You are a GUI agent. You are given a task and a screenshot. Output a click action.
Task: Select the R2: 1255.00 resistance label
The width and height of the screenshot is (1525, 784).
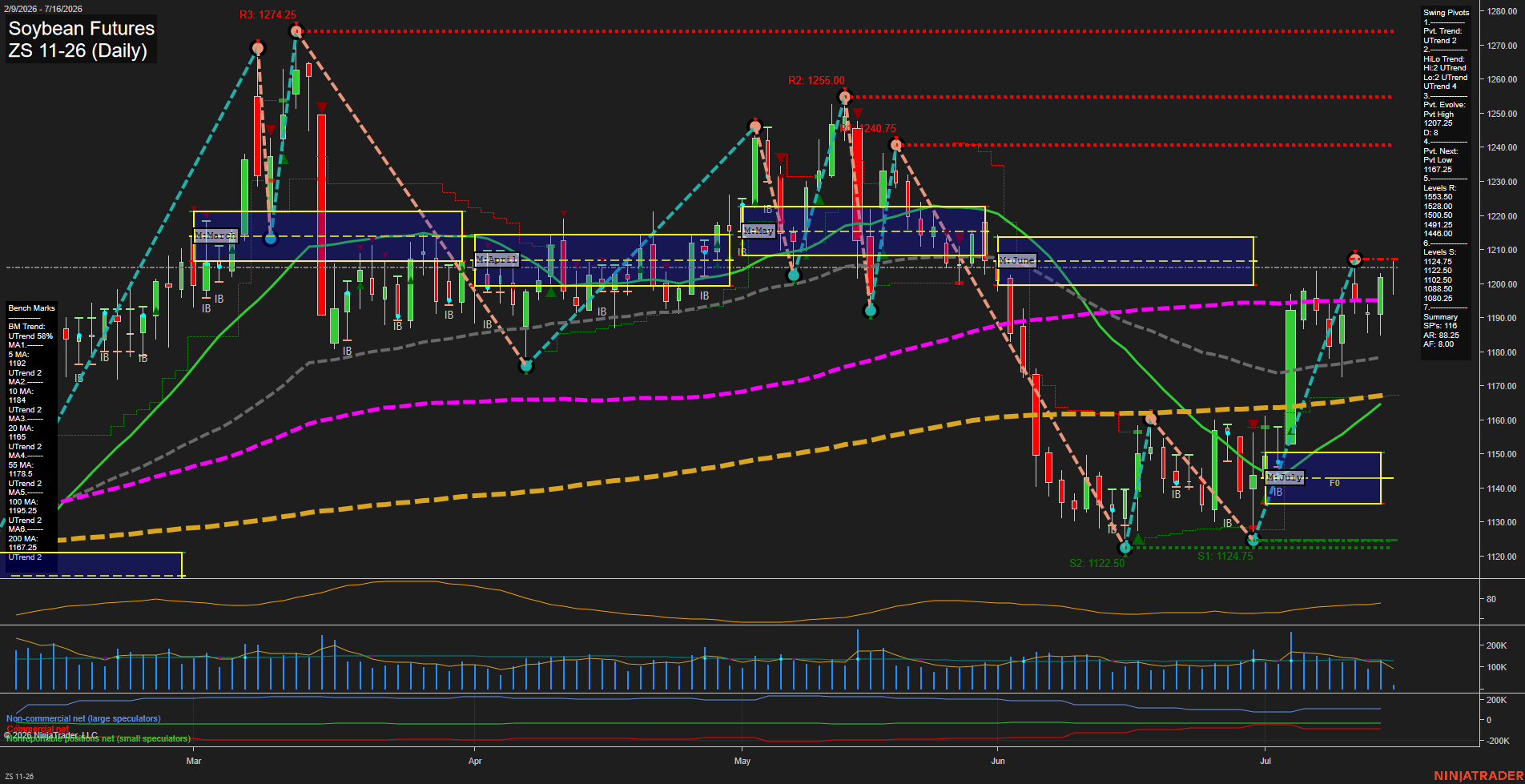pos(816,81)
